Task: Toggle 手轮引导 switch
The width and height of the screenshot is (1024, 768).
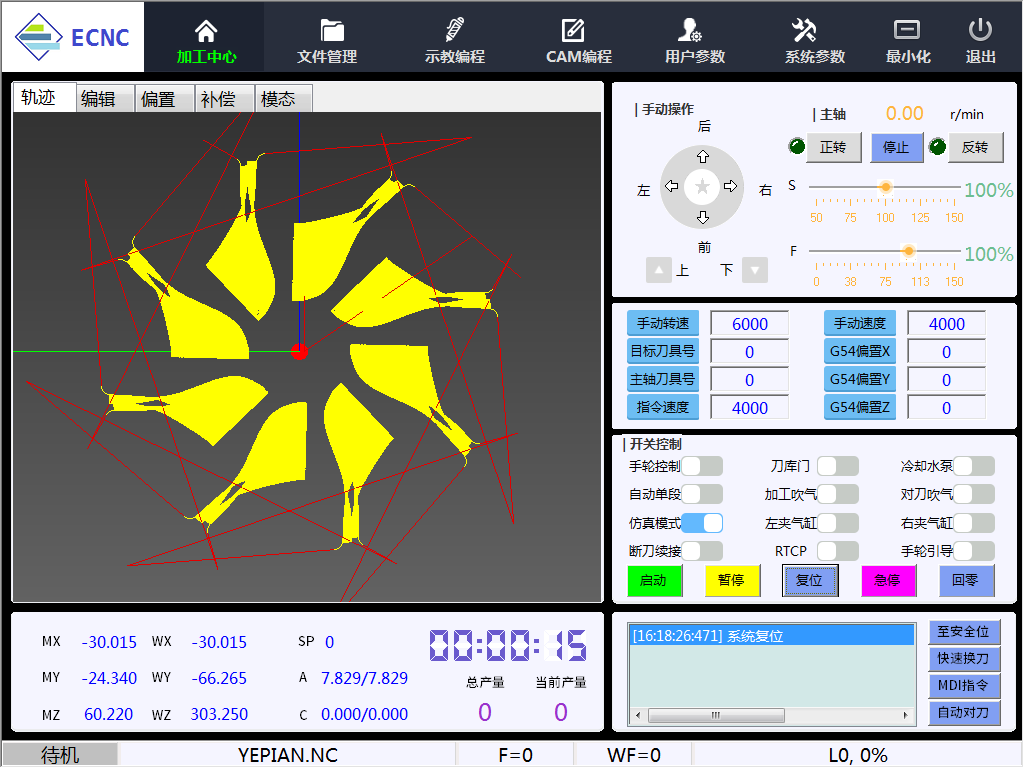Action: click(x=974, y=551)
